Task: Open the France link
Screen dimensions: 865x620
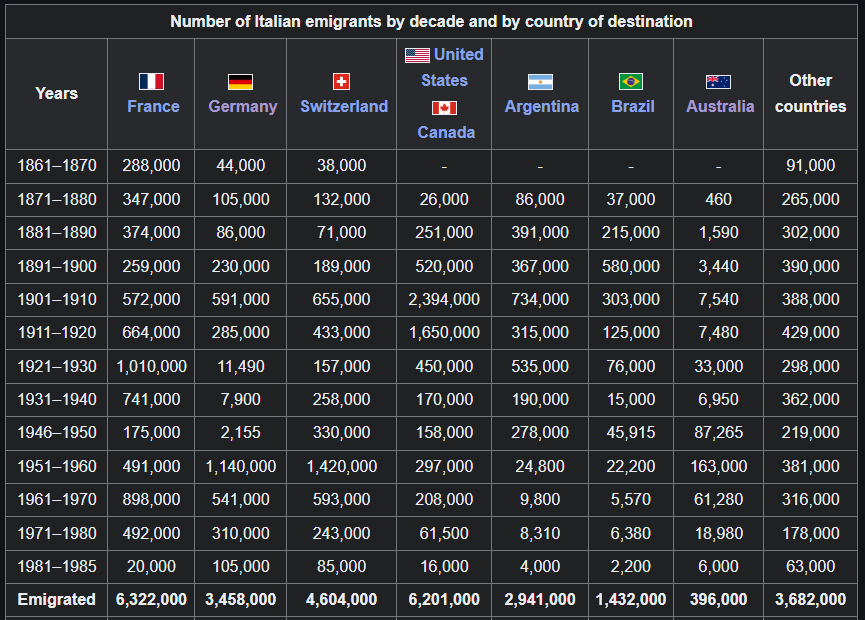Action: (153, 106)
